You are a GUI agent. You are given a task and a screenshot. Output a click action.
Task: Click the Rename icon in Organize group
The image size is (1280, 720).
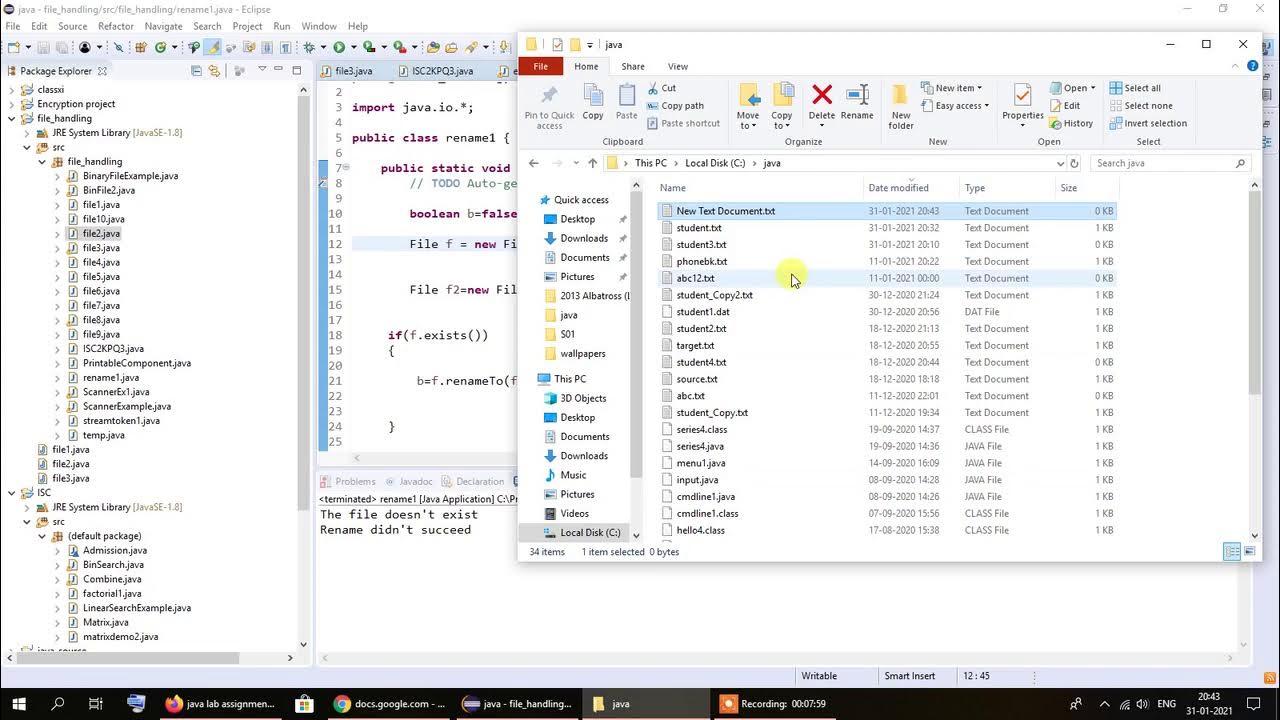857,95
